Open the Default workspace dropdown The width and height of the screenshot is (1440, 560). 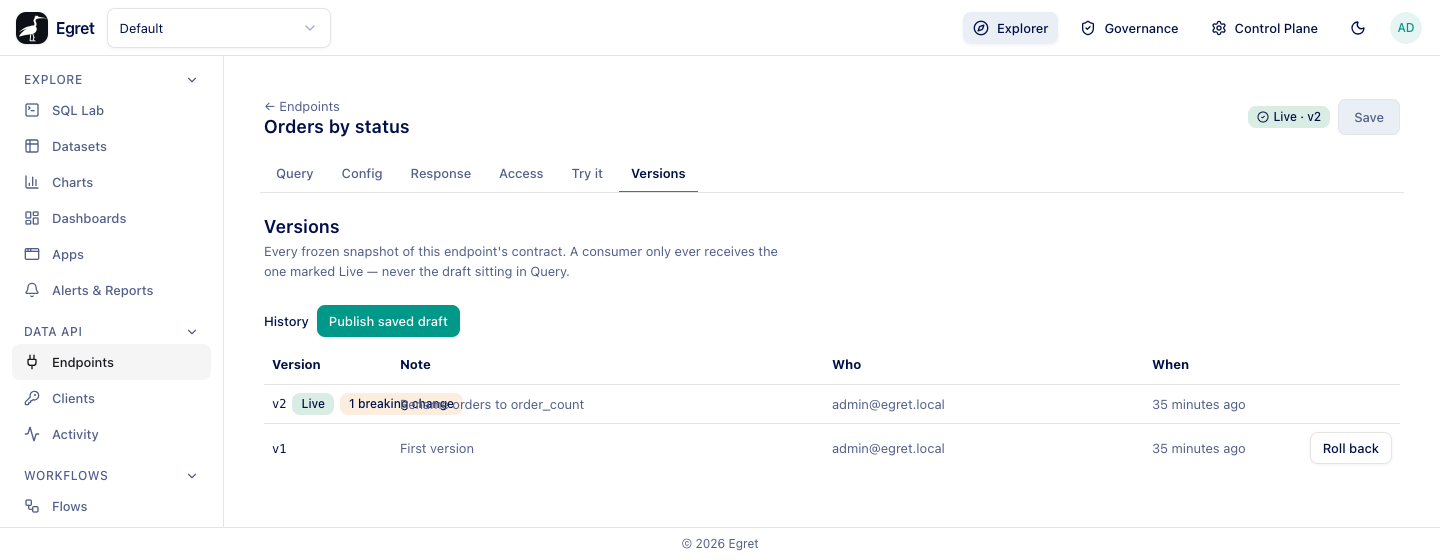pyautogui.click(x=219, y=28)
